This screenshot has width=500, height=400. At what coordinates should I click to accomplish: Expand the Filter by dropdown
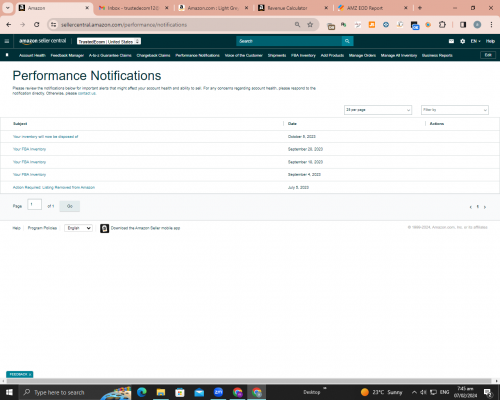pos(455,110)
